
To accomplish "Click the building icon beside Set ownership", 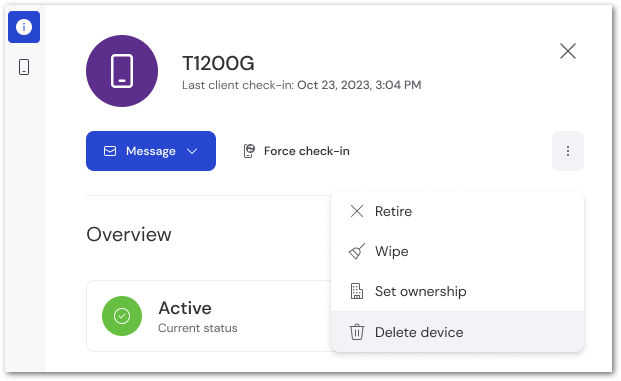I will [x=357, y=291].
